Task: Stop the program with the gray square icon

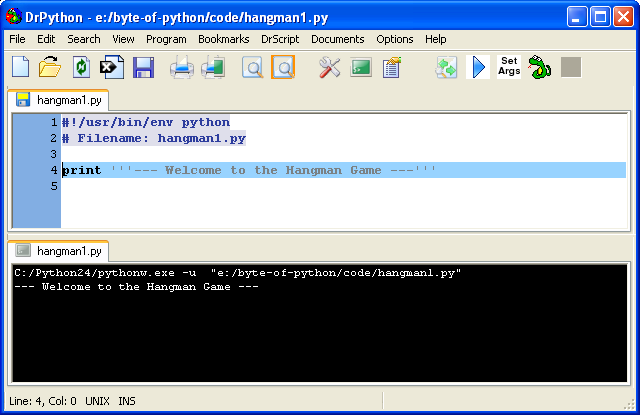Action: pyautogui.click(x=571, y=67)
